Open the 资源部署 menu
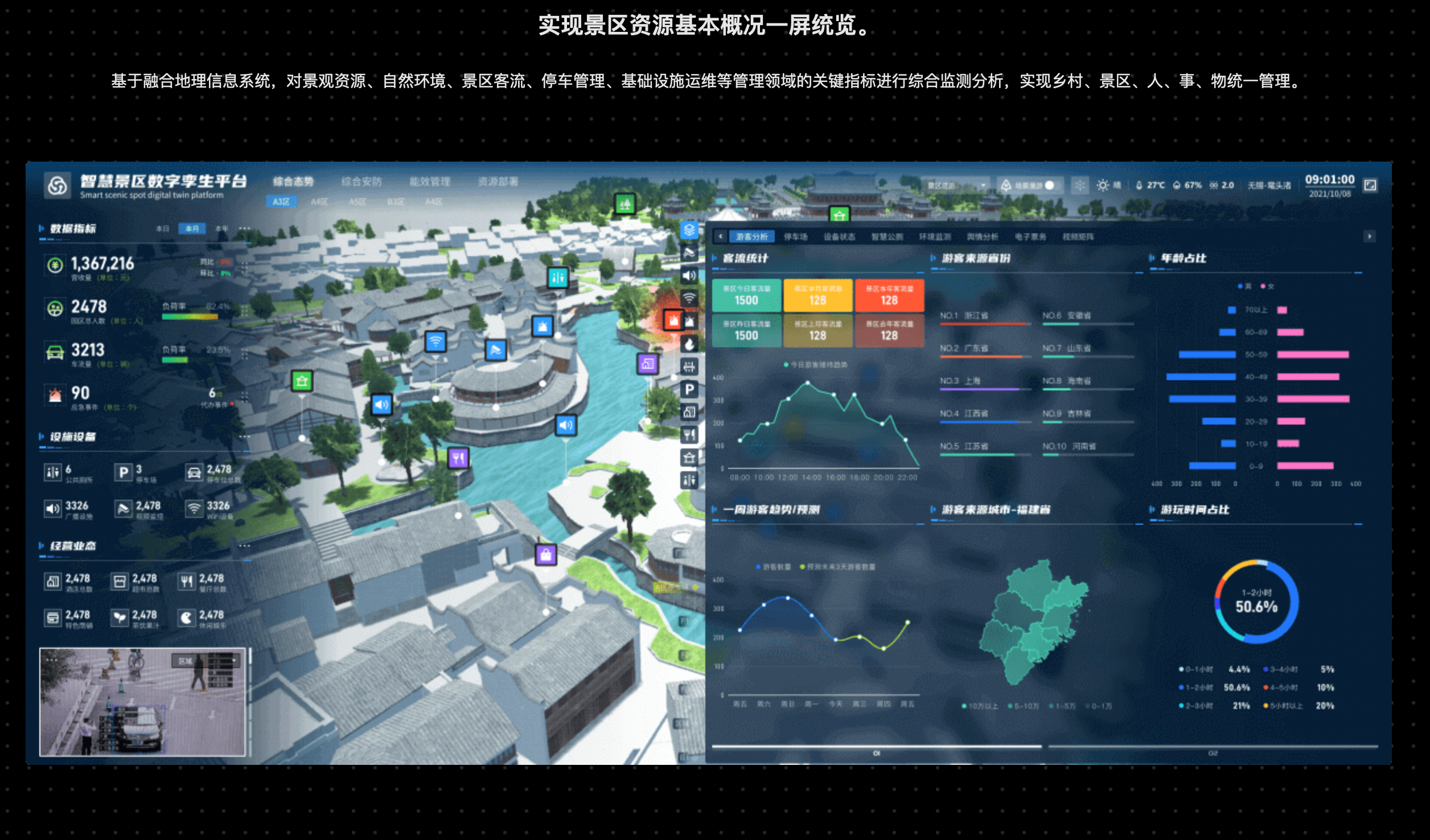The width and height of the screenshot is (1430, 840). point(498,182)
